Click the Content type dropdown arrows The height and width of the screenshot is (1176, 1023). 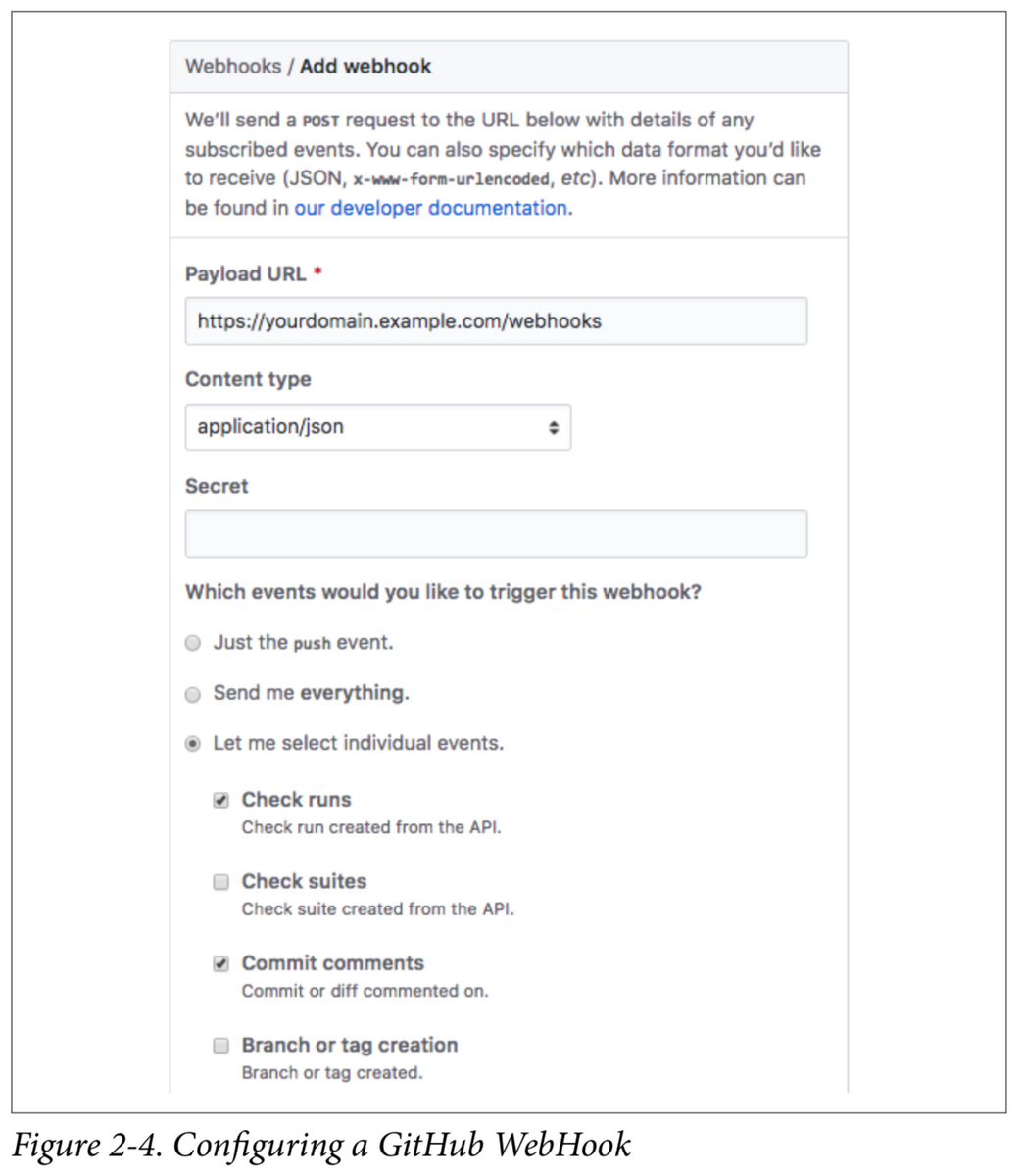point(554,428)
